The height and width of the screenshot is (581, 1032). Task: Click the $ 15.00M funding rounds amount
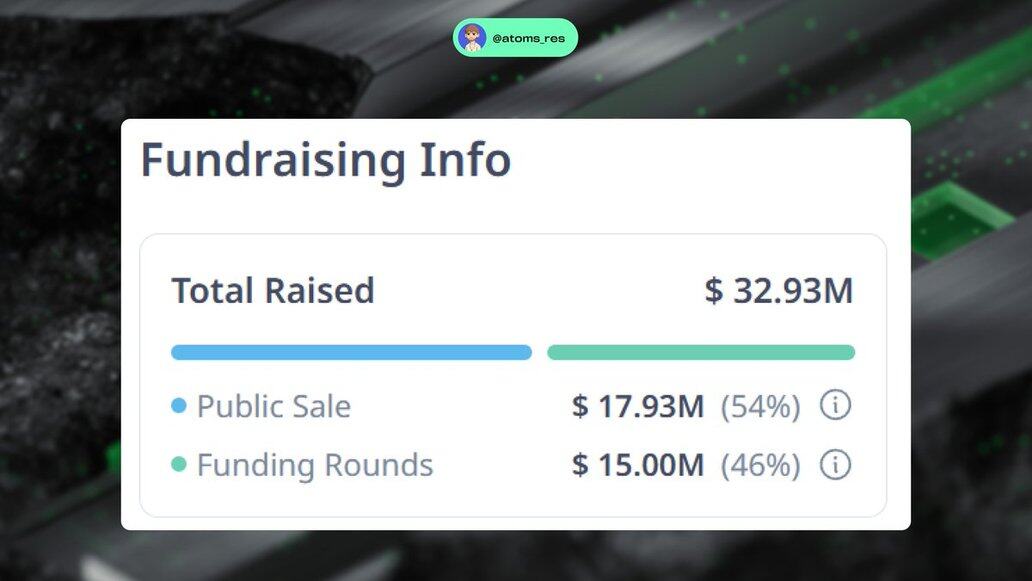point(638,465)
